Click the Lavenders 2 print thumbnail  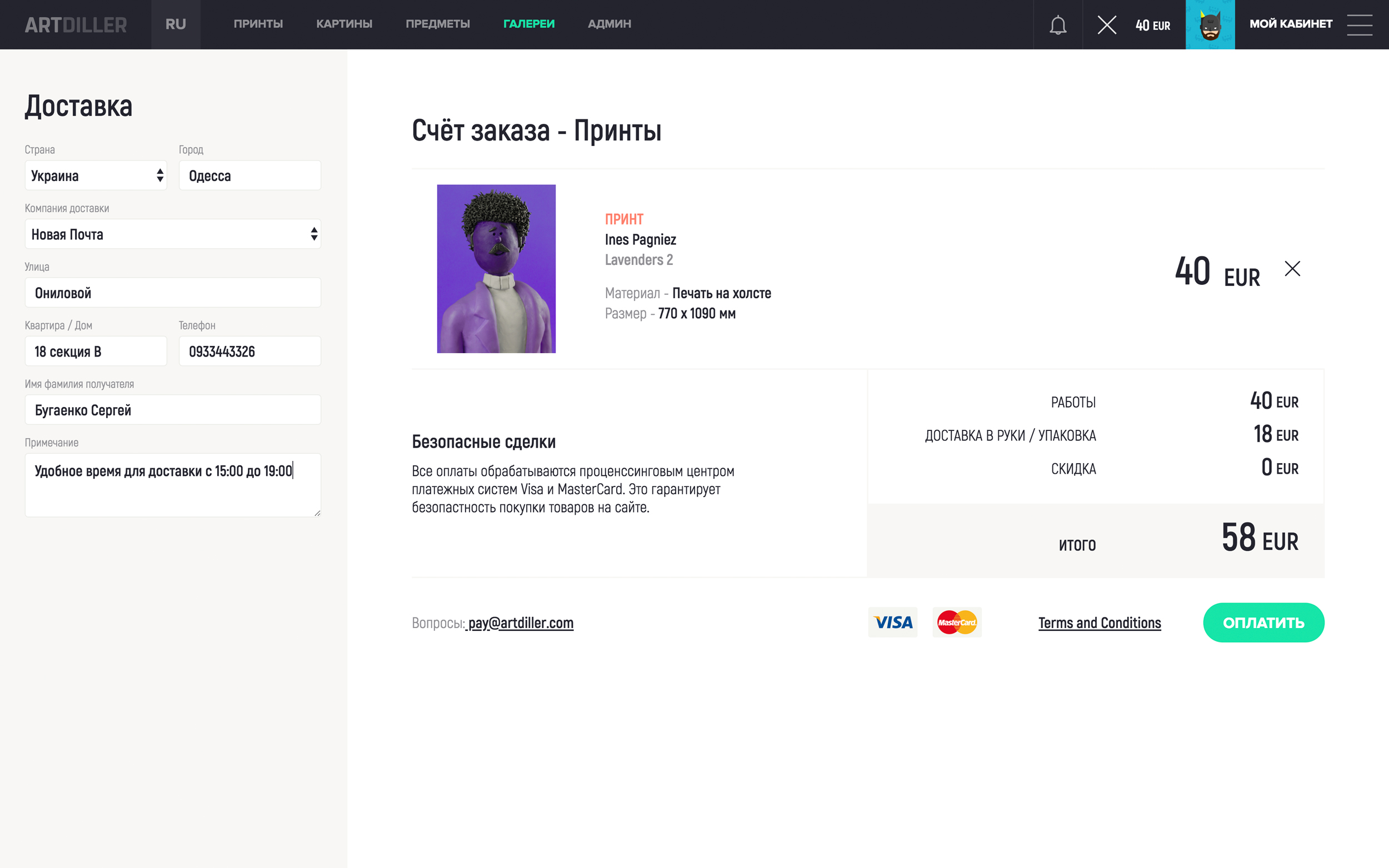[496, 269]
